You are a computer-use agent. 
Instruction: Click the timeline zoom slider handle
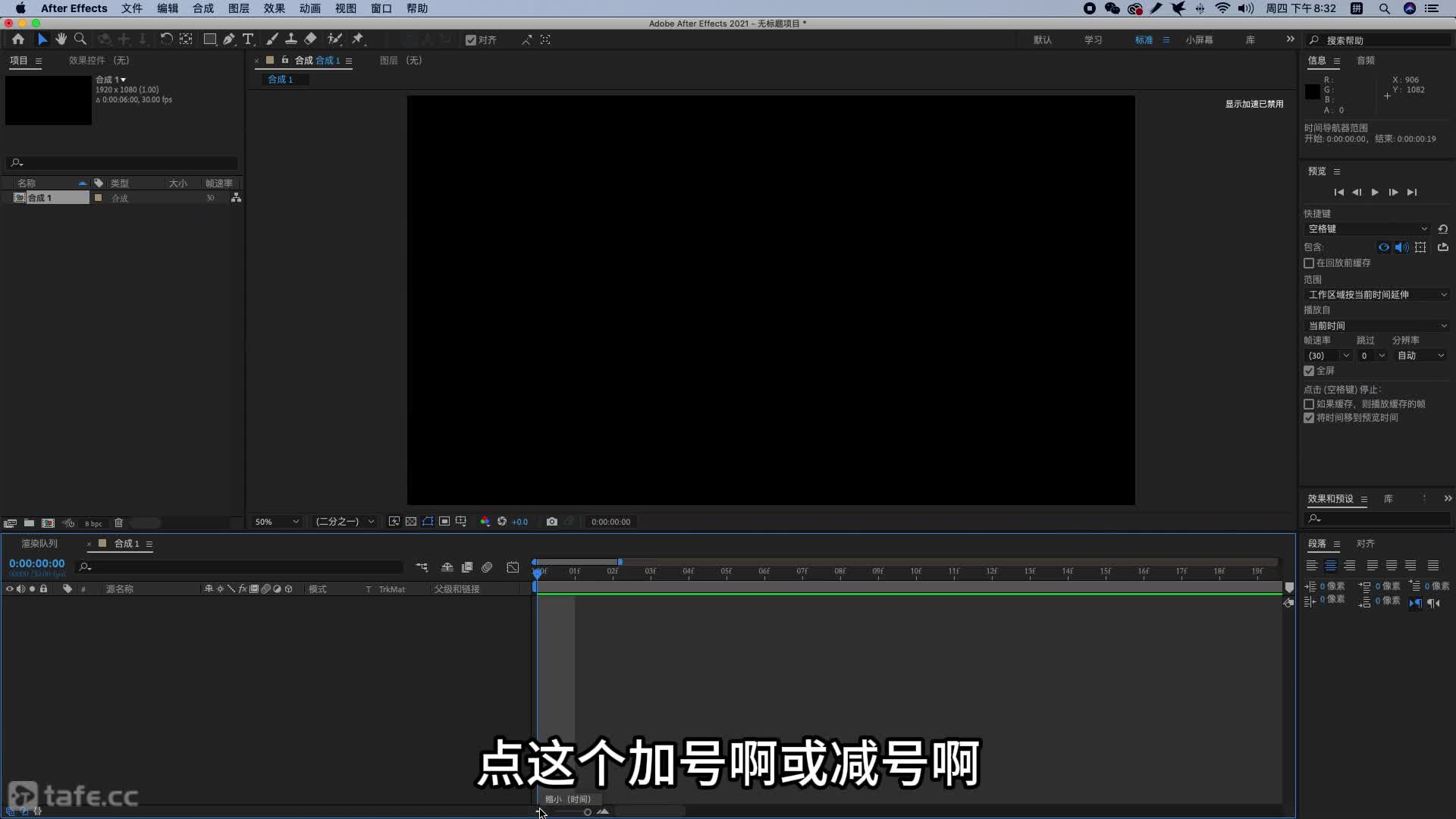tap(588, 812)
